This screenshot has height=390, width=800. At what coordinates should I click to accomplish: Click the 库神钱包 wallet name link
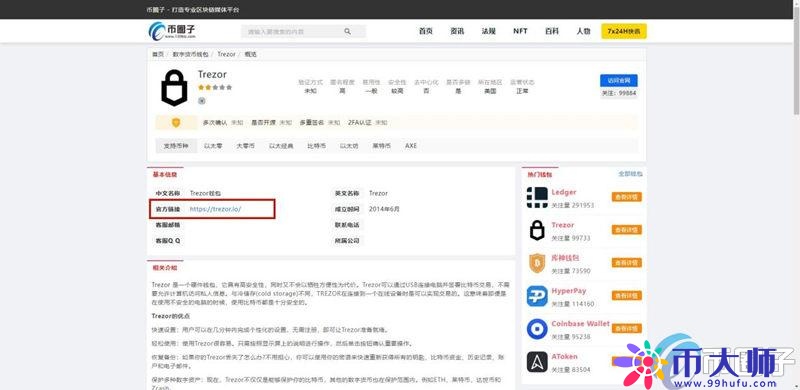[x=565, y=258]
